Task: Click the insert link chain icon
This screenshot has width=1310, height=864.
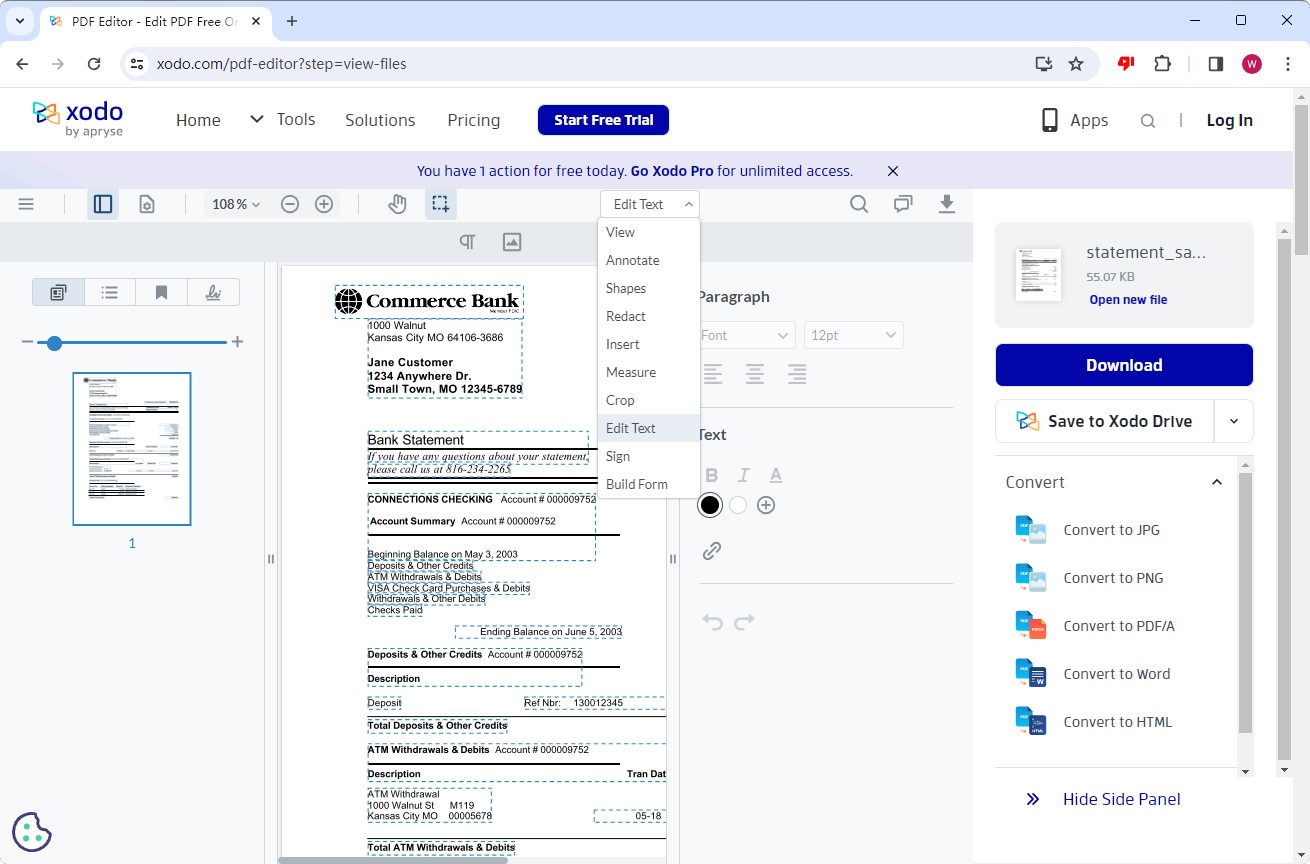Action: pyautogui.click(x=712, y=551)
